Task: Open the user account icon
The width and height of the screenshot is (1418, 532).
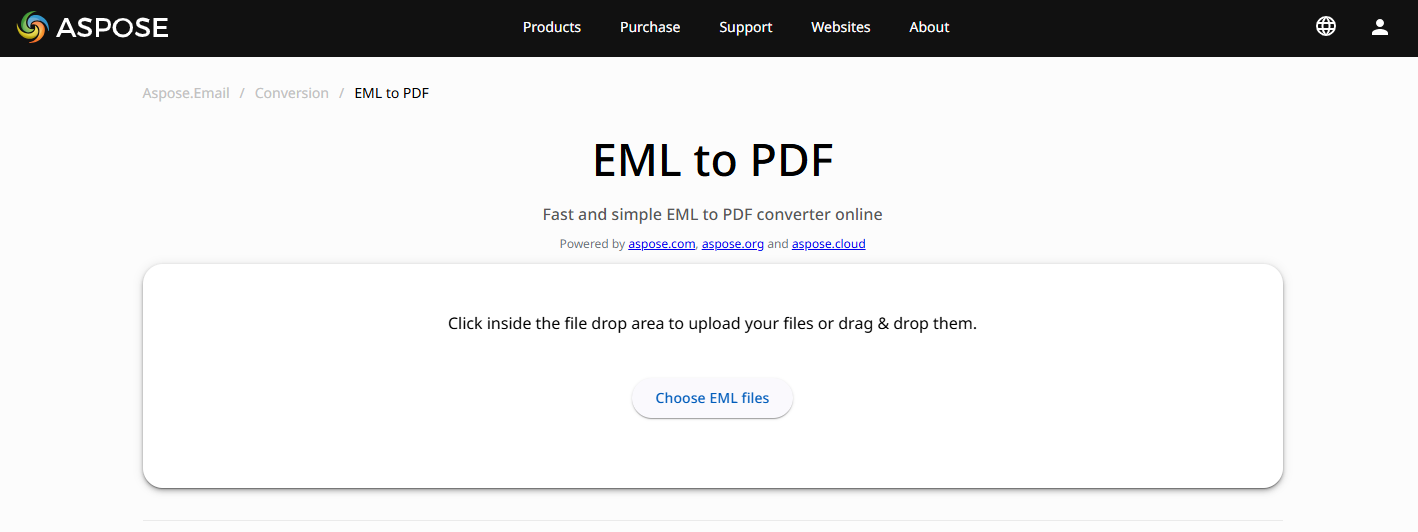Action: (x=1380, y=27)
